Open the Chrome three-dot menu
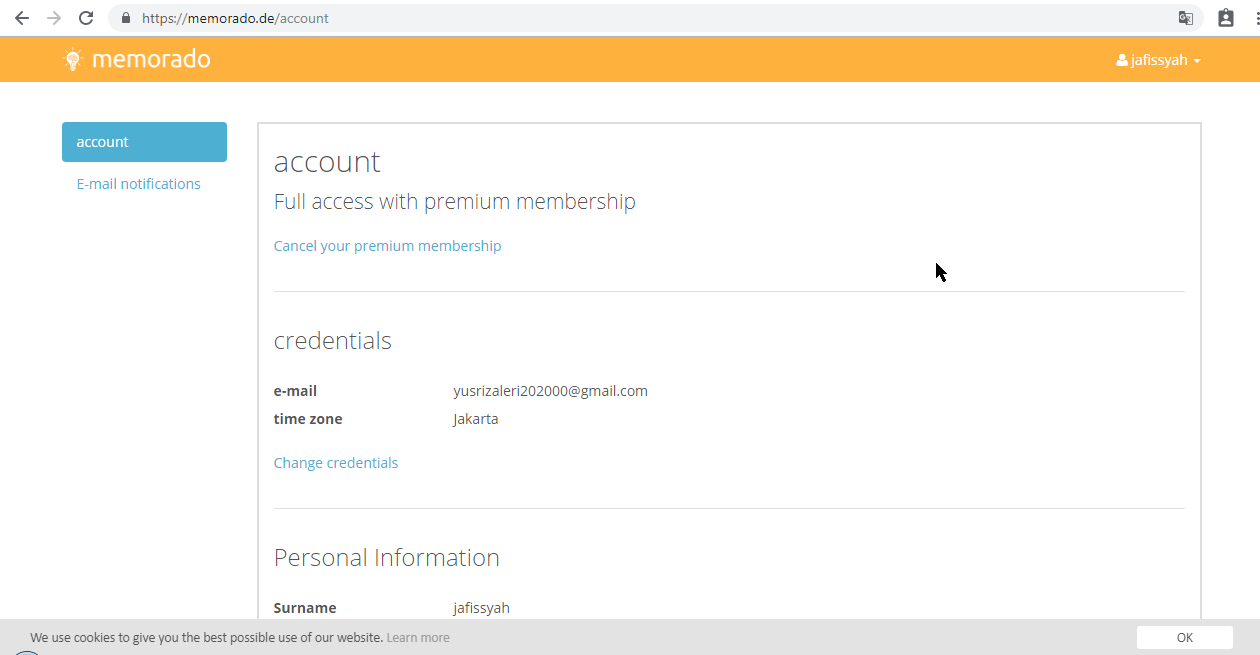1260x655 pixels. 1254,18
